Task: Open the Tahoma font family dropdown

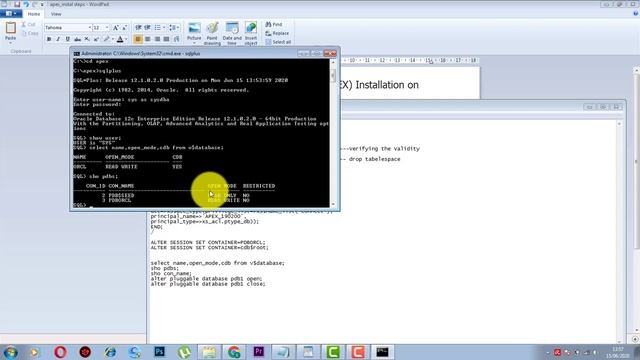Action: pos(89,28)
